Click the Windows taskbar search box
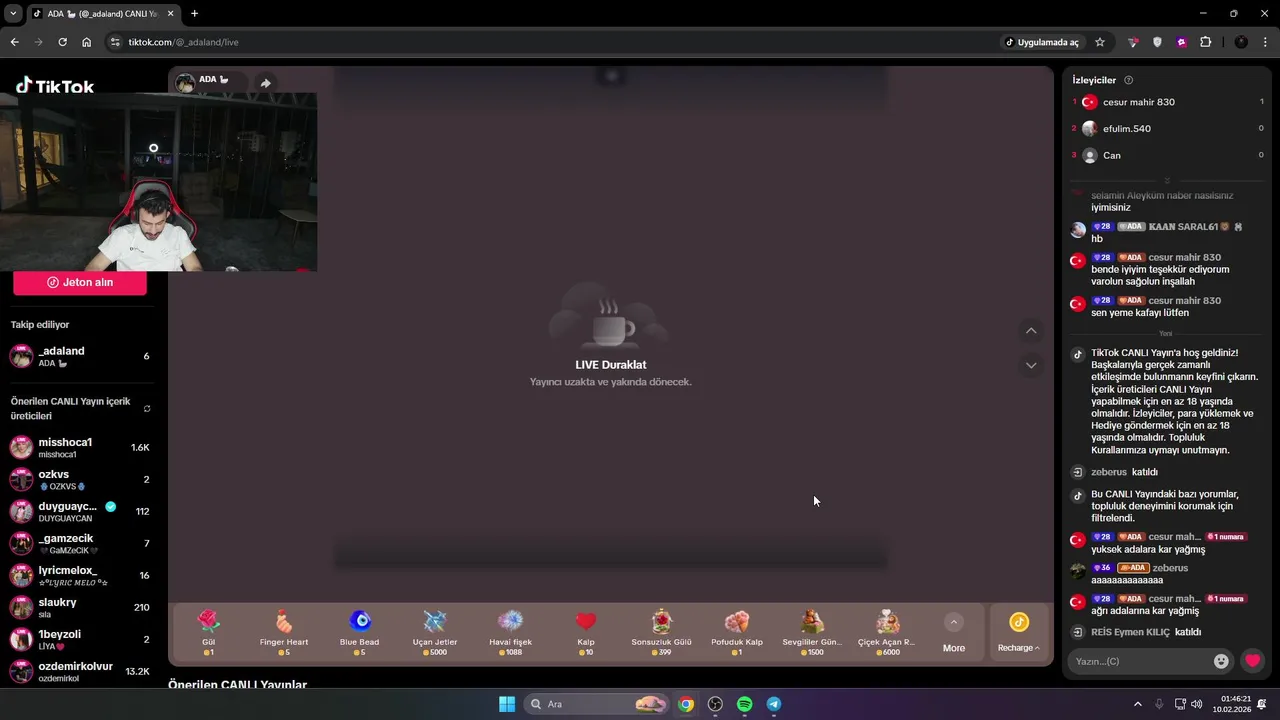The height and width of the screenshot is (720, 1280). [x=596, y=704]
